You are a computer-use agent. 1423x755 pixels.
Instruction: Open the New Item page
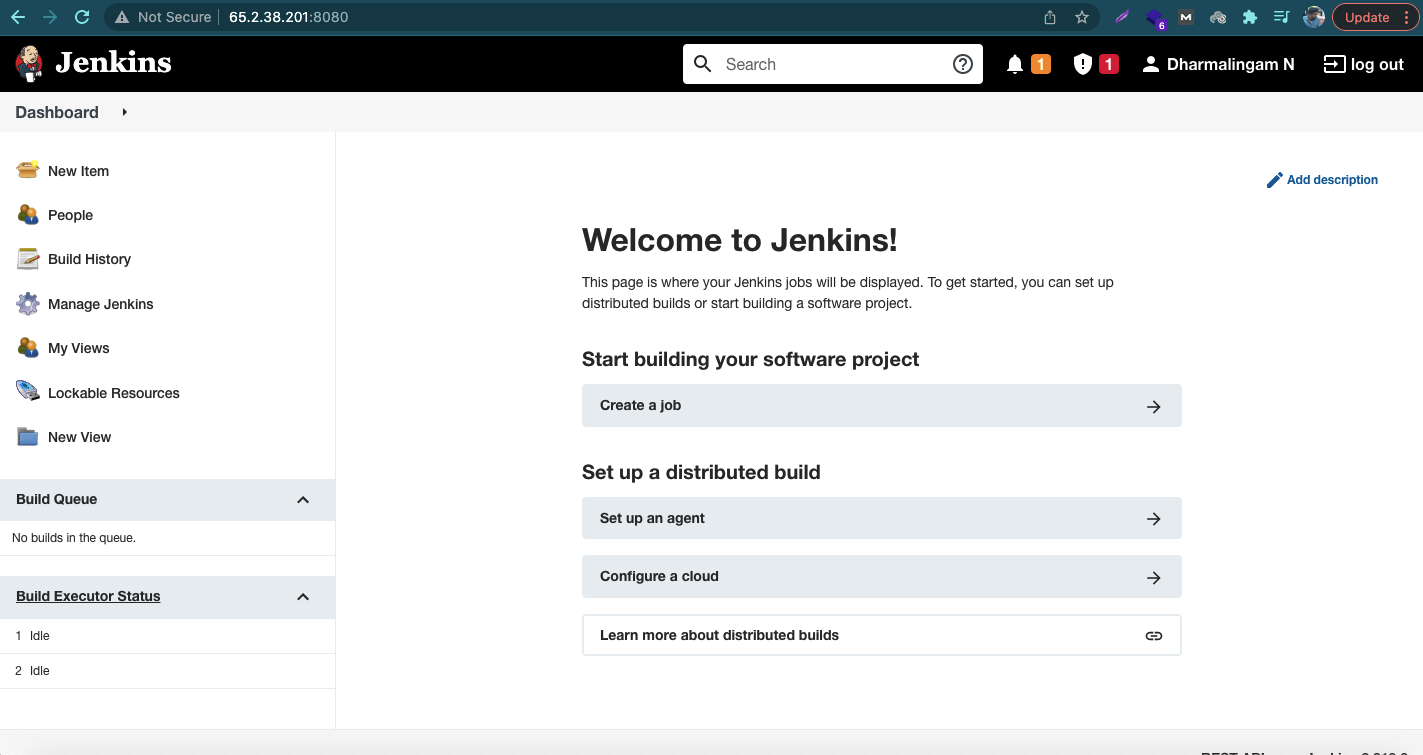78,171
